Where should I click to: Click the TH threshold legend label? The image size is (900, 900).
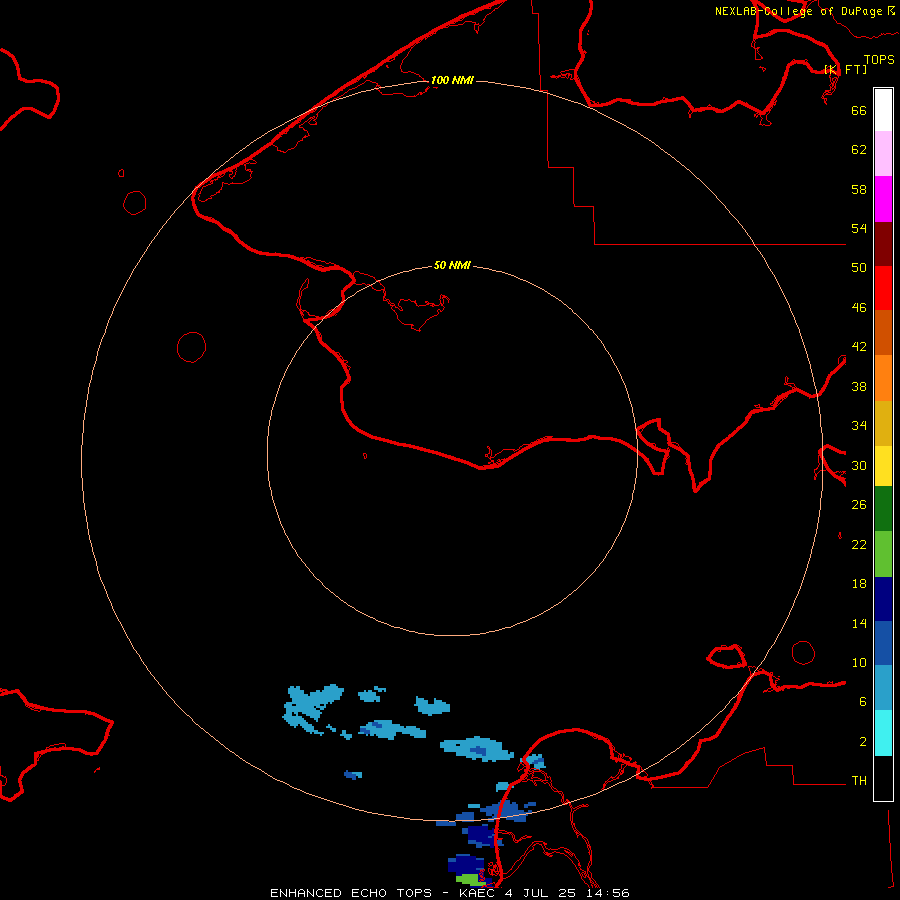[859, 781]
